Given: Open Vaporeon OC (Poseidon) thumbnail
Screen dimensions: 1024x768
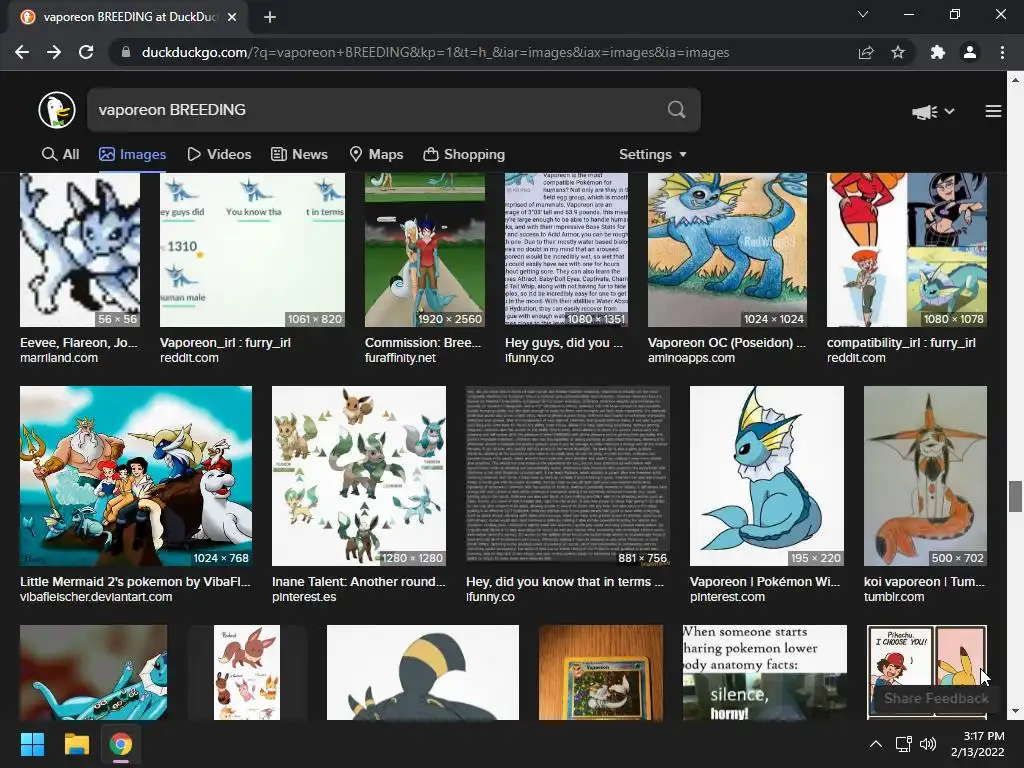Looking at the screenshot, I should [x=727, y=249].
